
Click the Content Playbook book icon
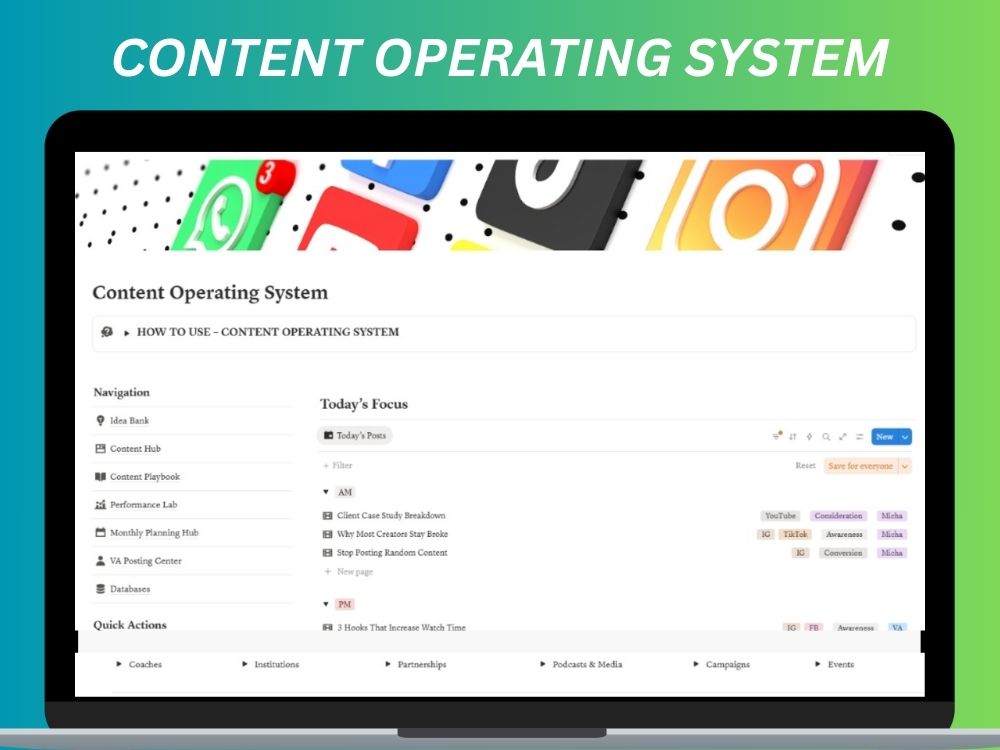click(x=100, y=476)
